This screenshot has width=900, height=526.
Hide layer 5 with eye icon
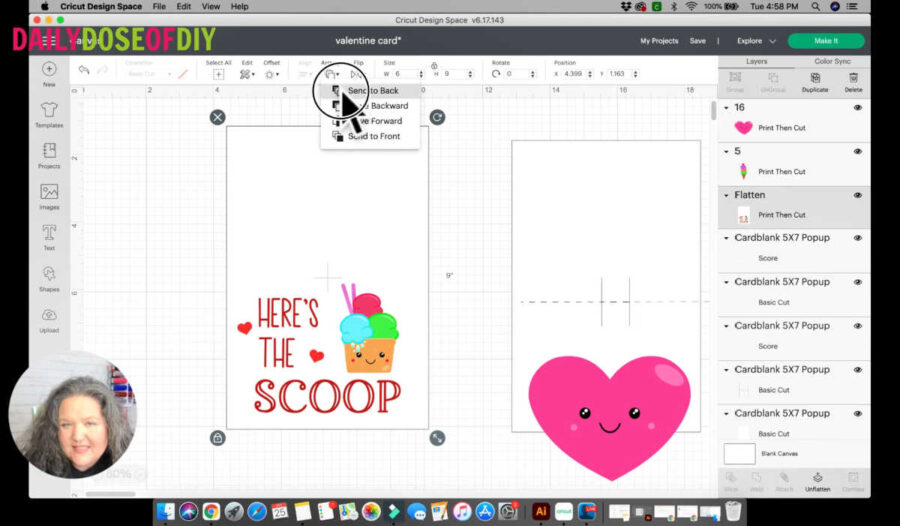(x=858, y=152)
